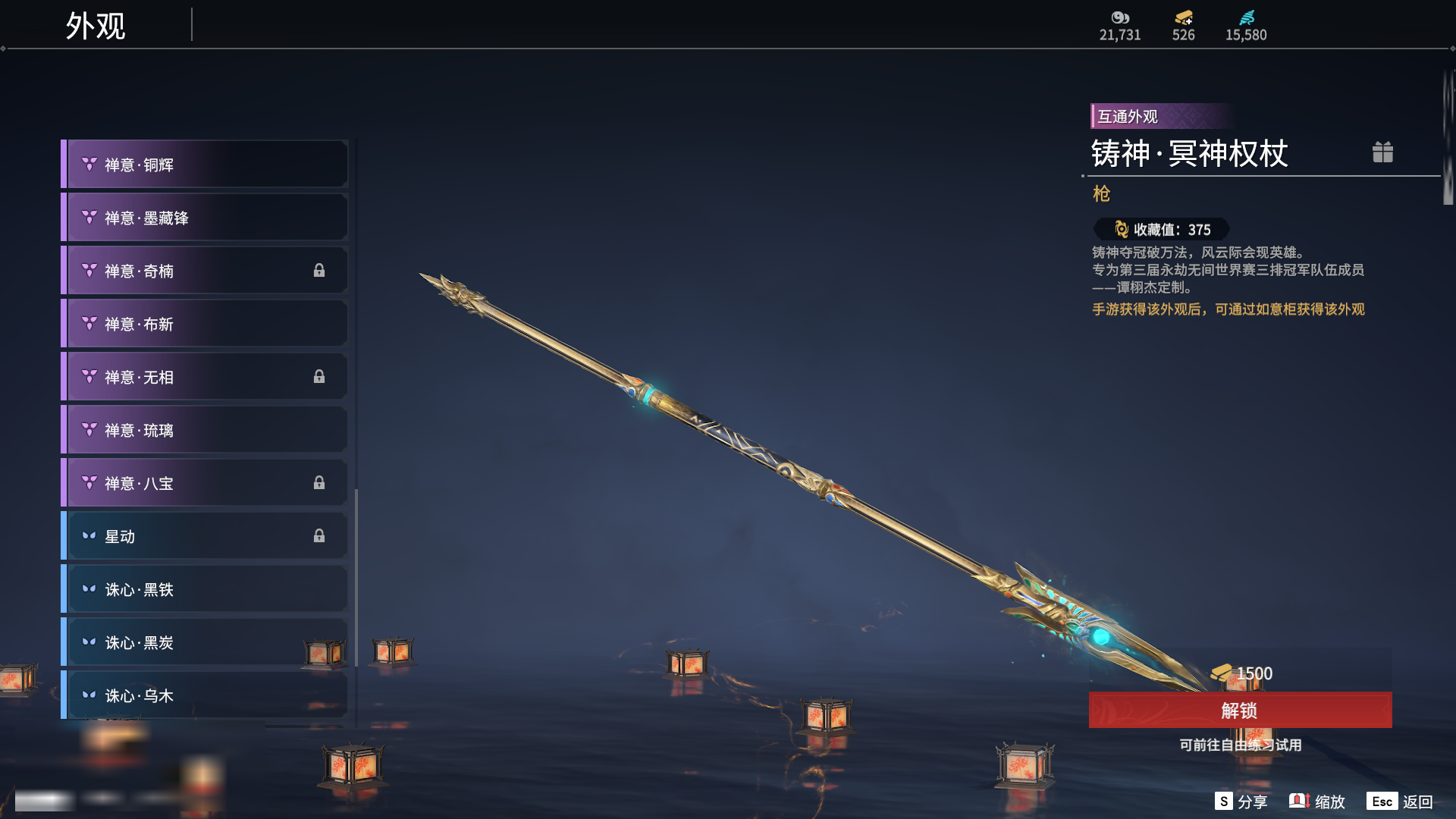Screen dimensions: 1456x819
Task: Select the 禅意·铜辉 skin
Action: click(205, 165)
